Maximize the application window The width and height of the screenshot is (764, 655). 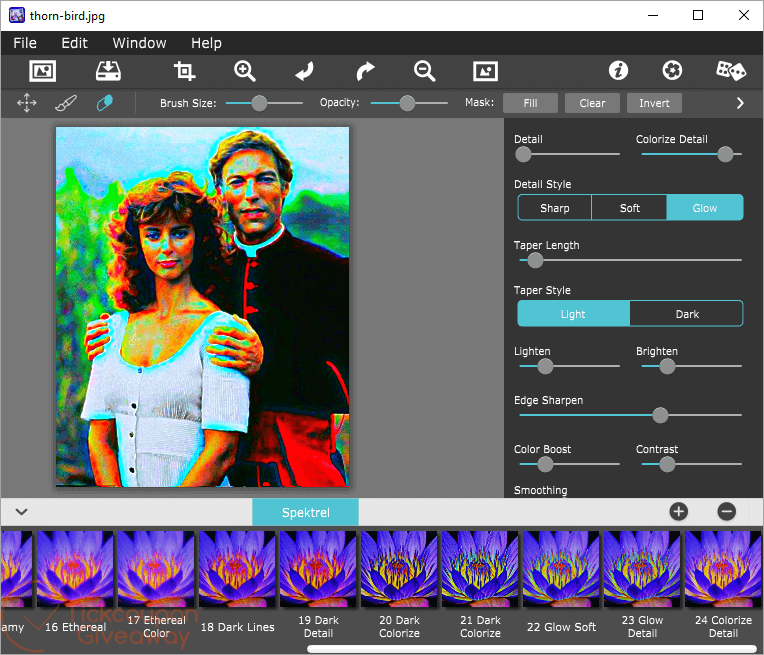698,15
